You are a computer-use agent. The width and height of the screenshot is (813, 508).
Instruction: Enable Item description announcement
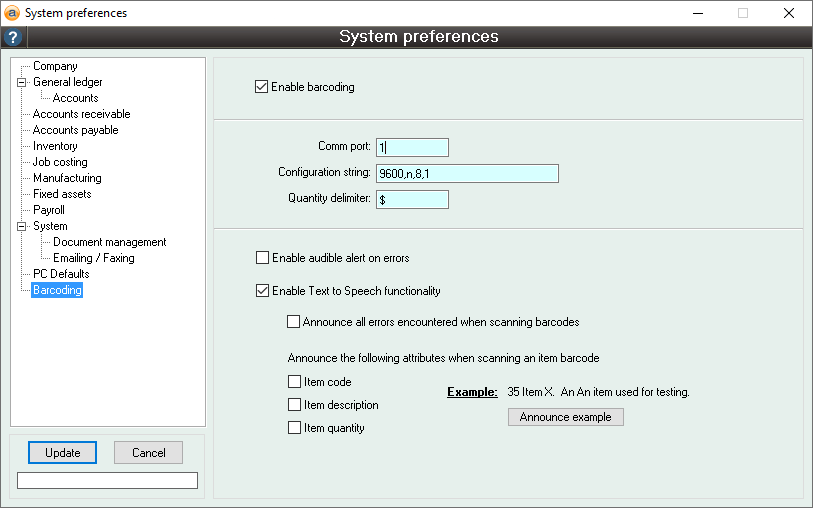coord(294,405)
